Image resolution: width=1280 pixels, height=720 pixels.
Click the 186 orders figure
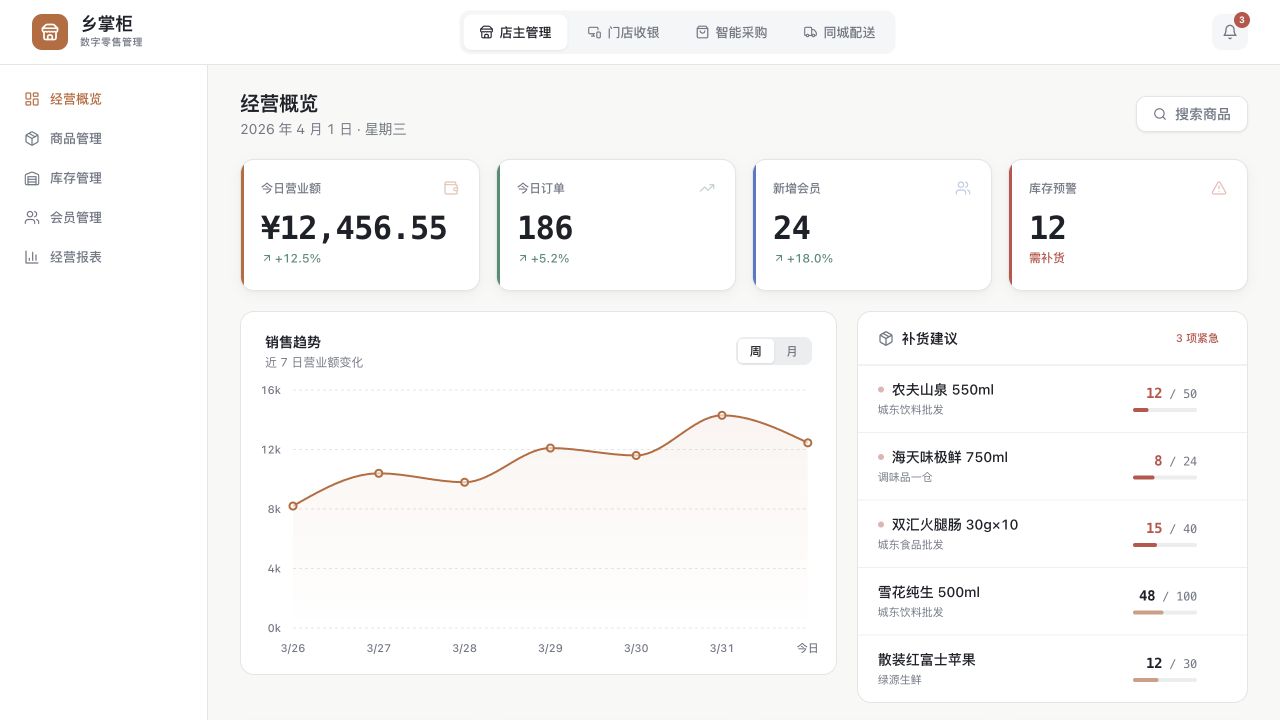click(545, 228)
